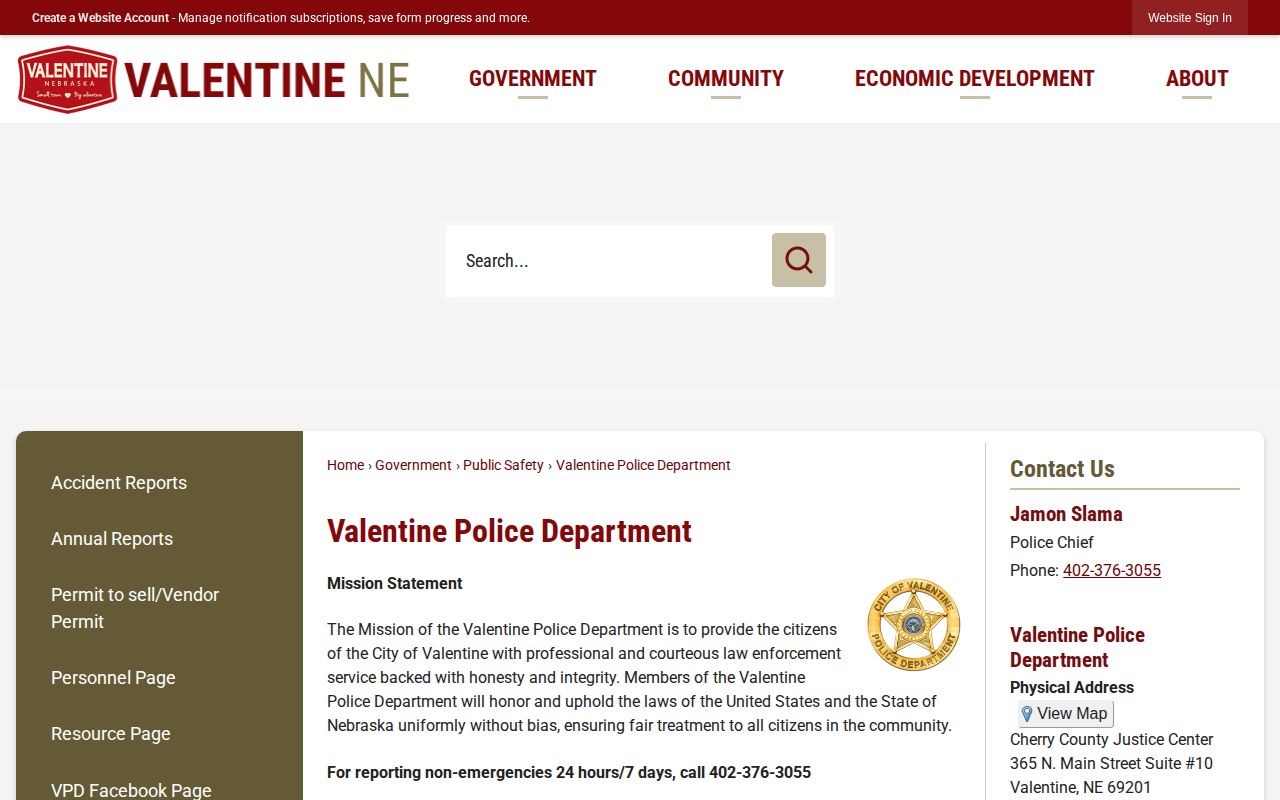Click the Public Safety breadcrumb

coord(503,465)
